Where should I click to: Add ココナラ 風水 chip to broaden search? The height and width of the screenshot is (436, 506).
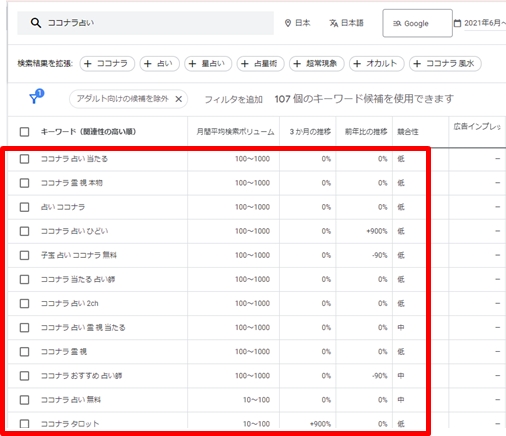(445, 63)
